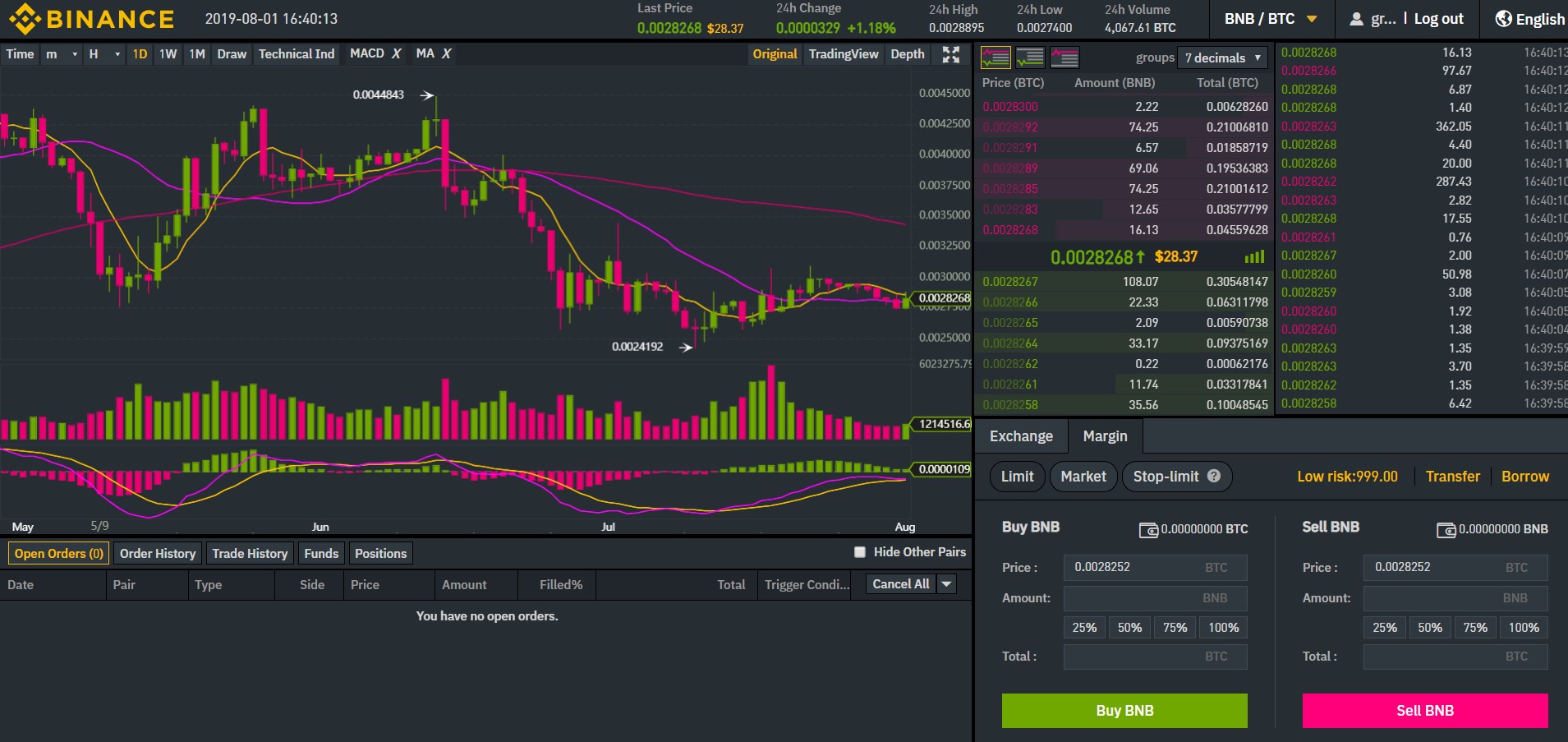Select the Exchange tab
The image size is (1568, 742).
pos(1021,436)
